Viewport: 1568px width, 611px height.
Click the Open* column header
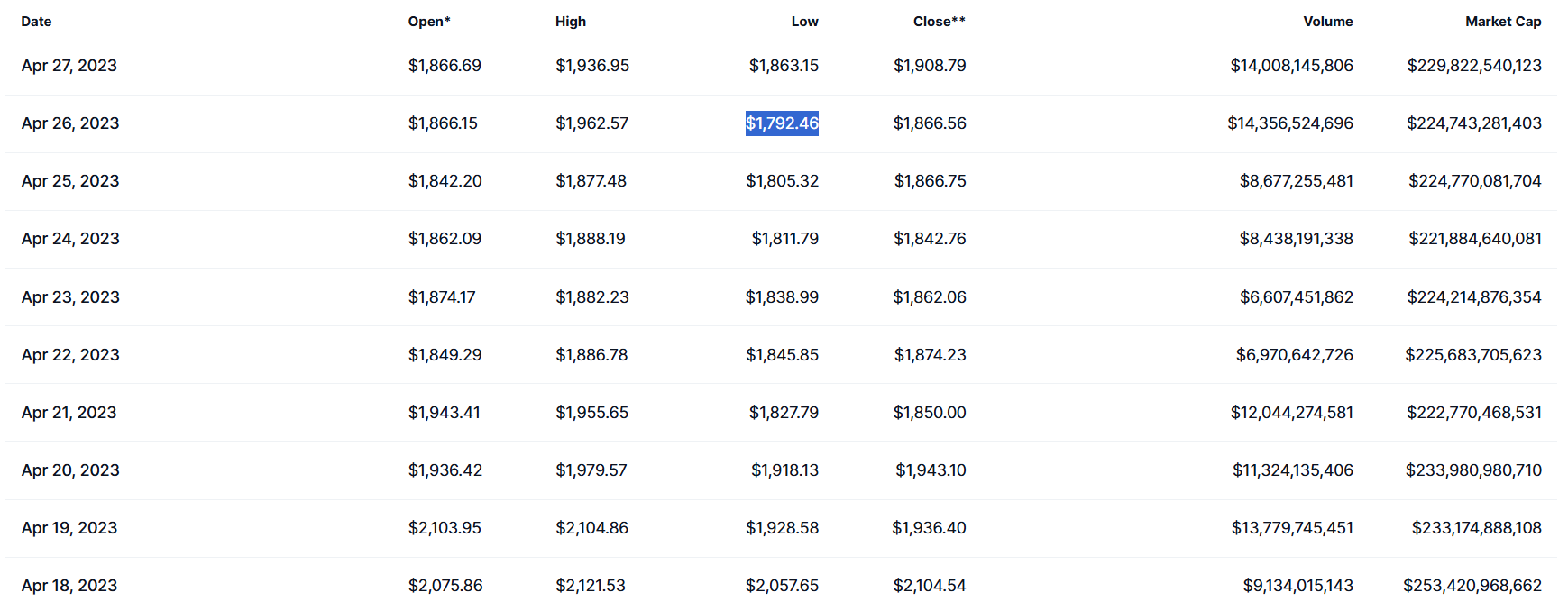point(429,22)
